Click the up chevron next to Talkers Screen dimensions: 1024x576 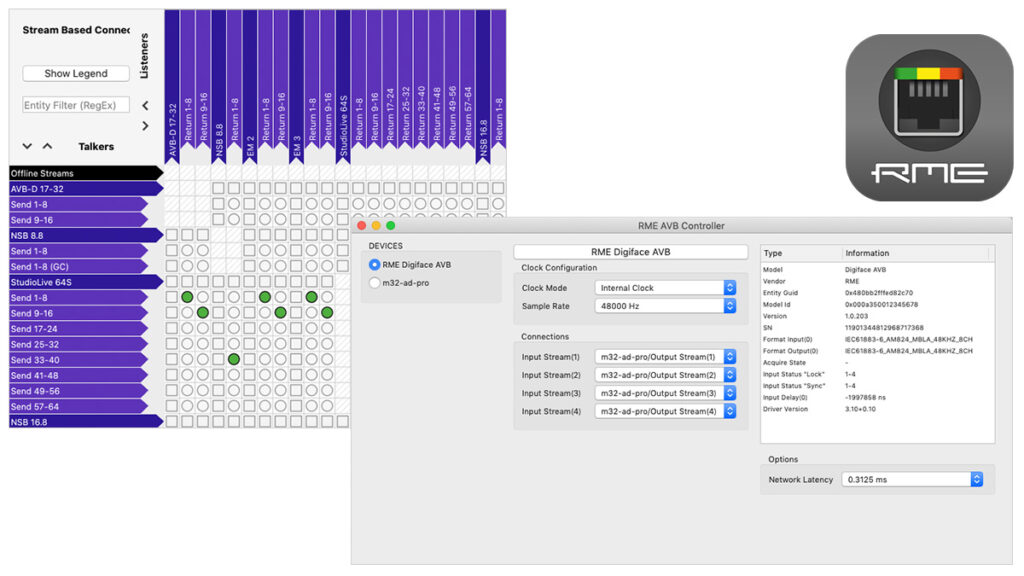coord(47,146)
